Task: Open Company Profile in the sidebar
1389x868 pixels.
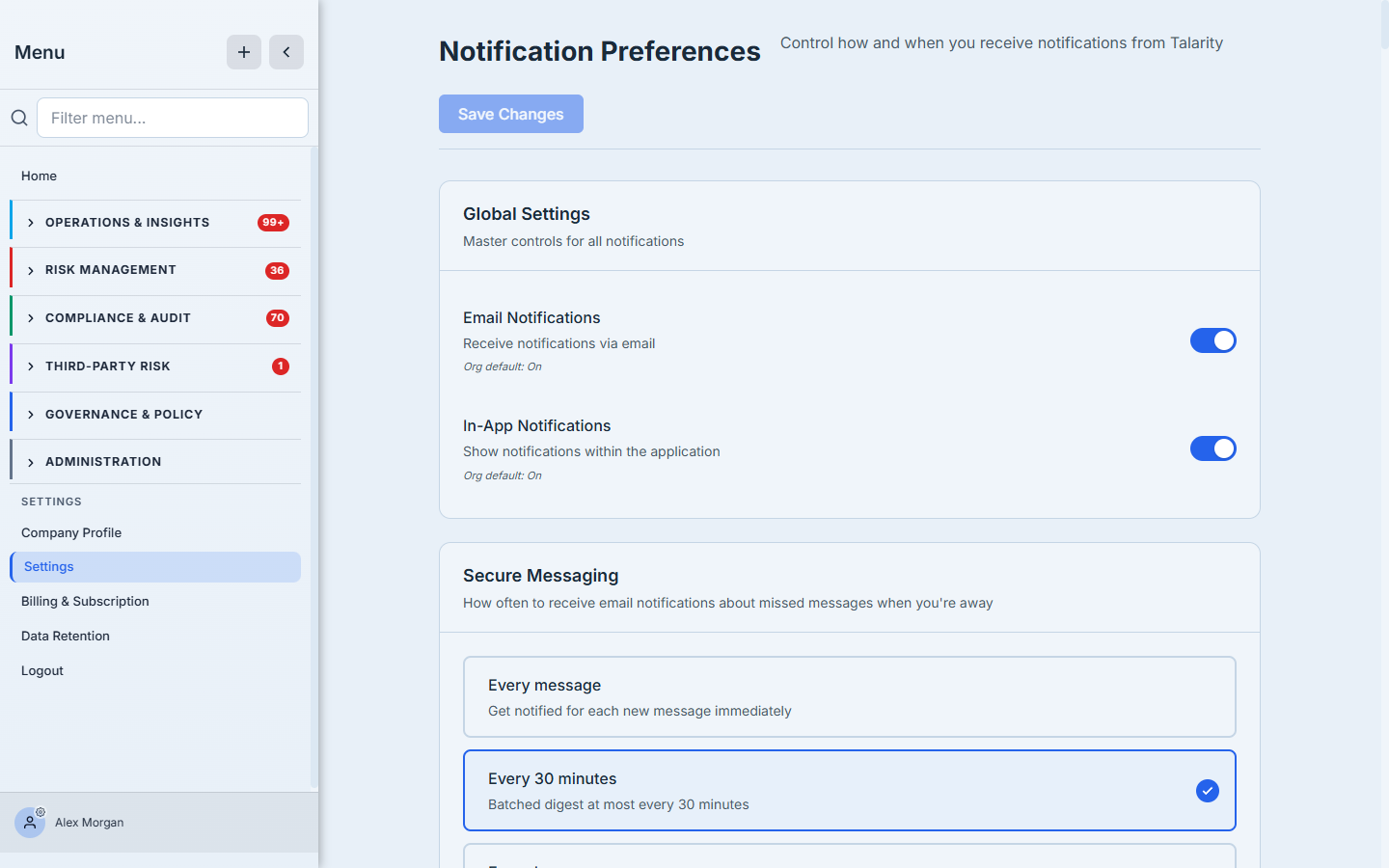Action: coord(155,532)
